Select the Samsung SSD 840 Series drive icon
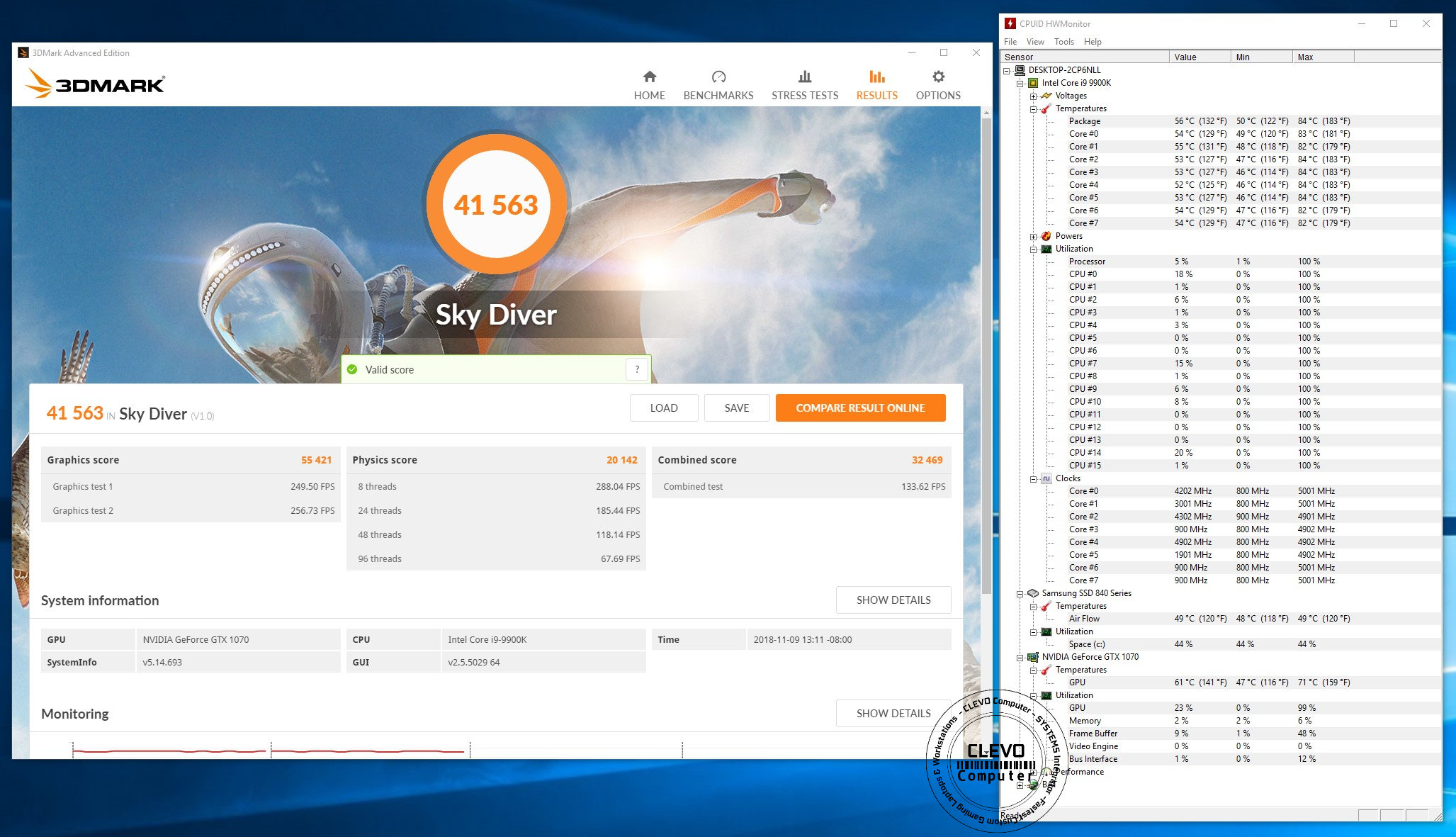The width and height of the screenshot is (1456, 837). tap(1033, 593)
